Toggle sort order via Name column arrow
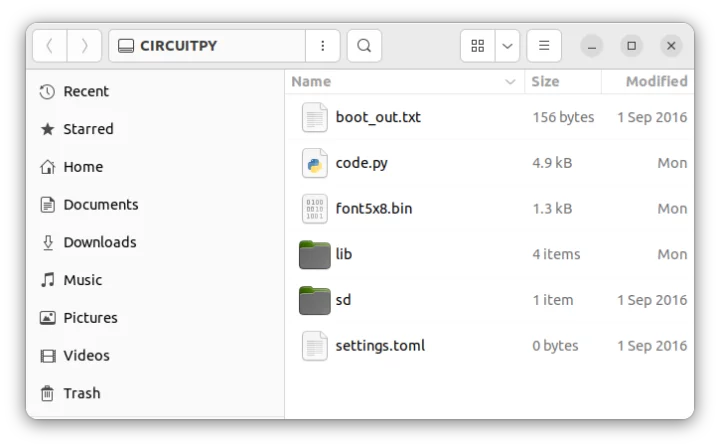Image resolution: width=720 pixels, height=448 pixels. tap(510, 82)
